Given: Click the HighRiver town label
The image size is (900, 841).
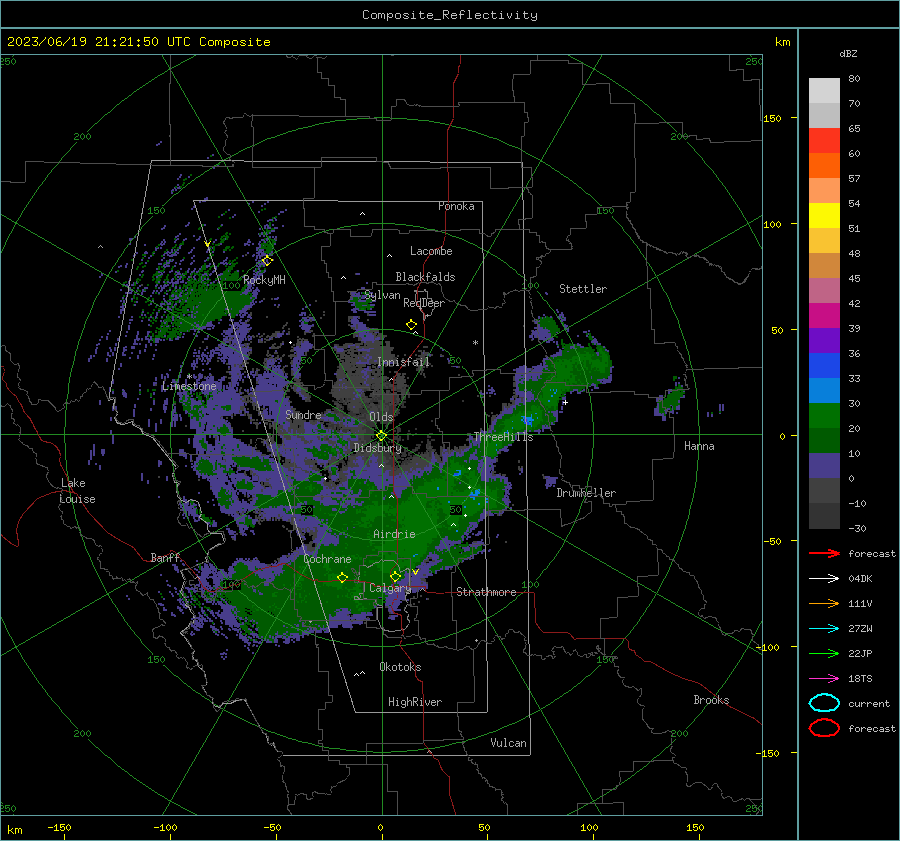Looking at the screenshot, I should 415,702.
